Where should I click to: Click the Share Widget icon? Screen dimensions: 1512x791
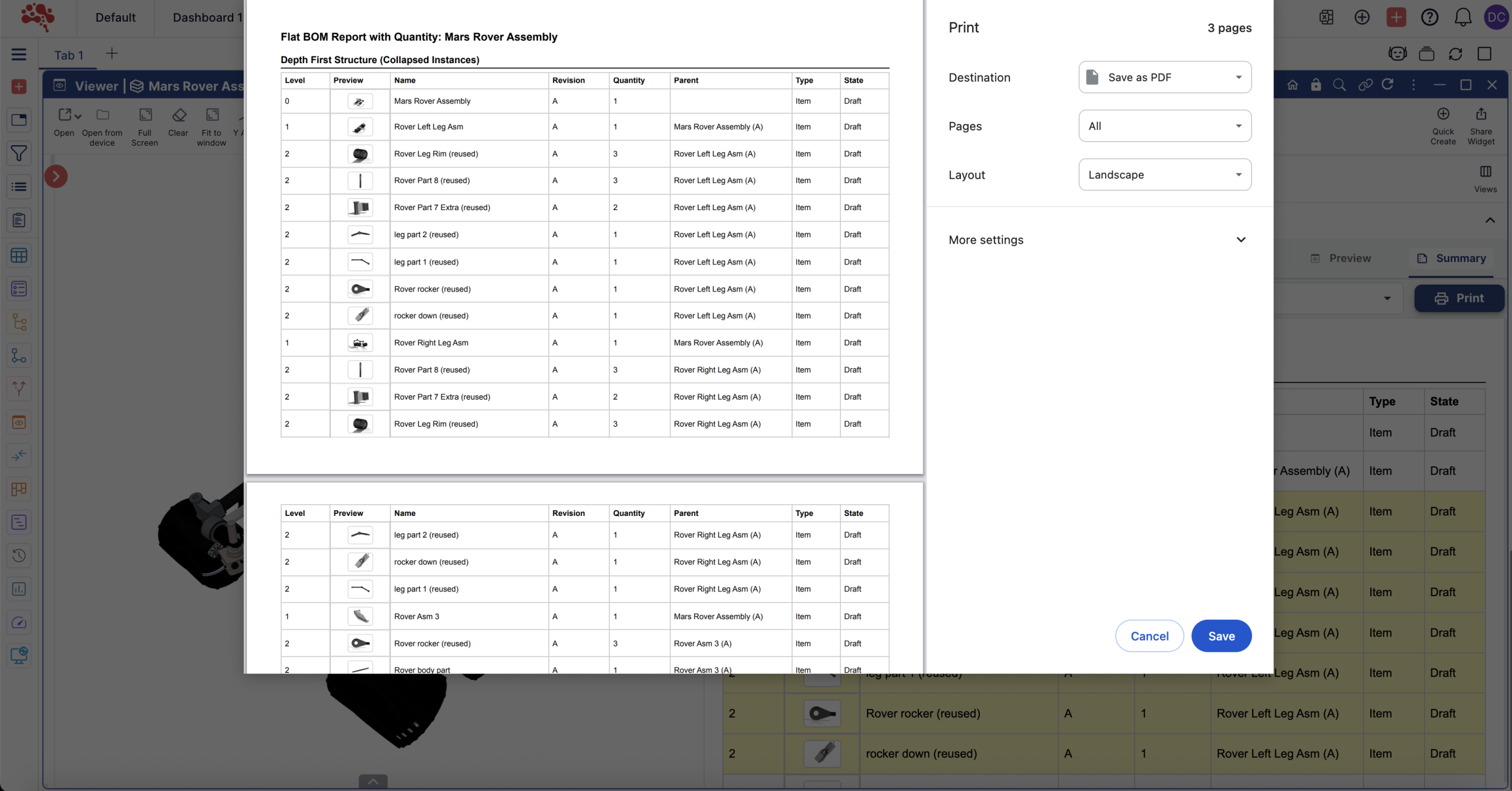[1481, 114]
